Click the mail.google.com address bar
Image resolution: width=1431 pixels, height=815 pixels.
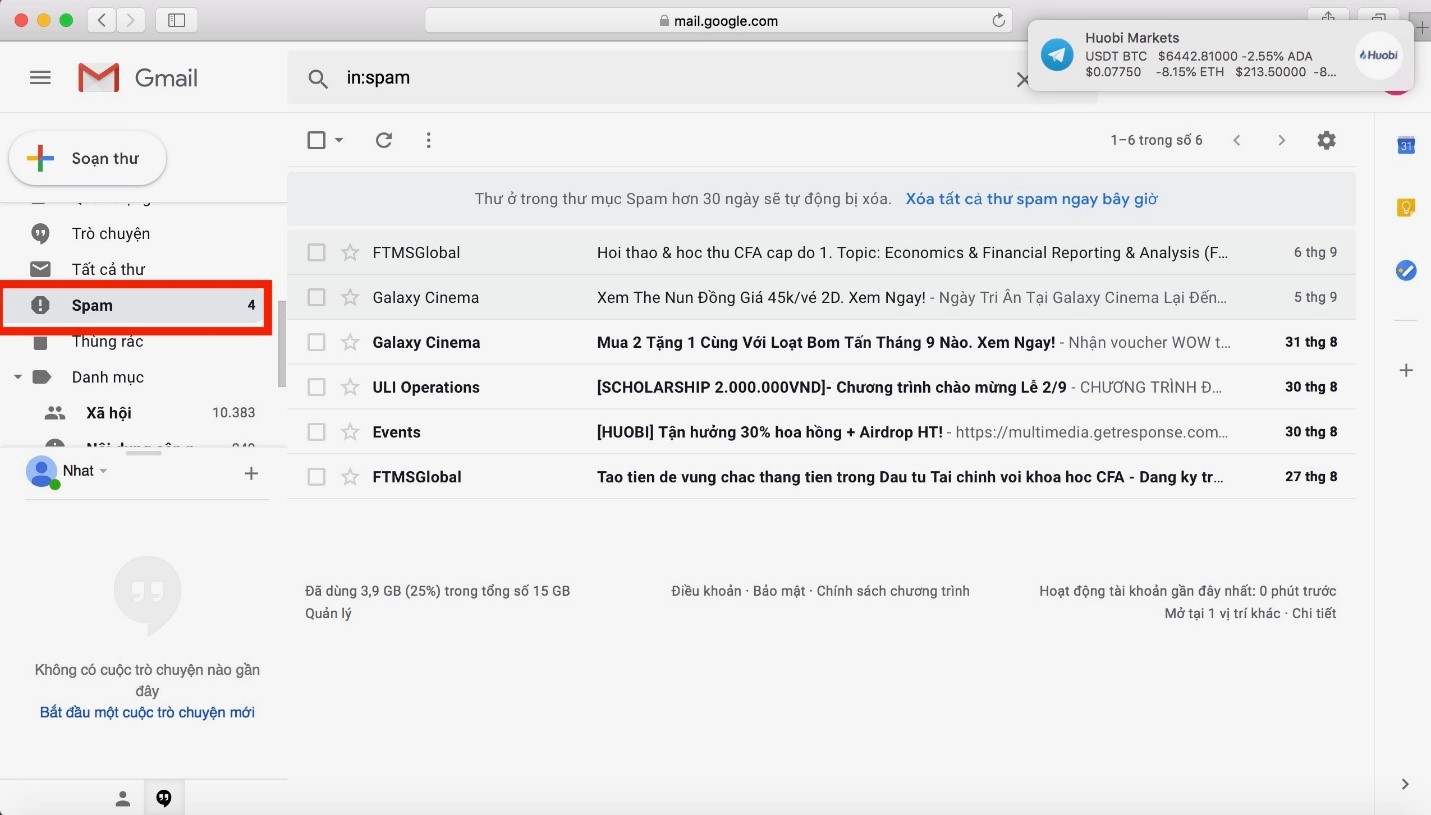pos(719,20)
